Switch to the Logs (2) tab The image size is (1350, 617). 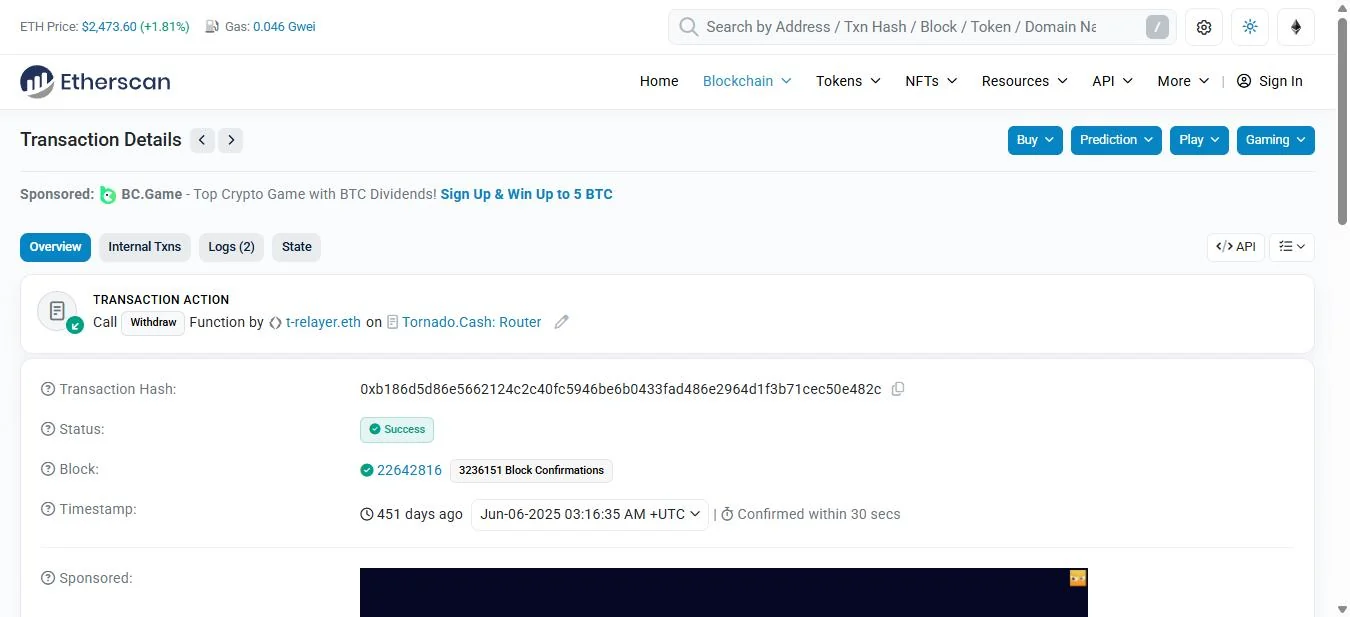(231, 247)
